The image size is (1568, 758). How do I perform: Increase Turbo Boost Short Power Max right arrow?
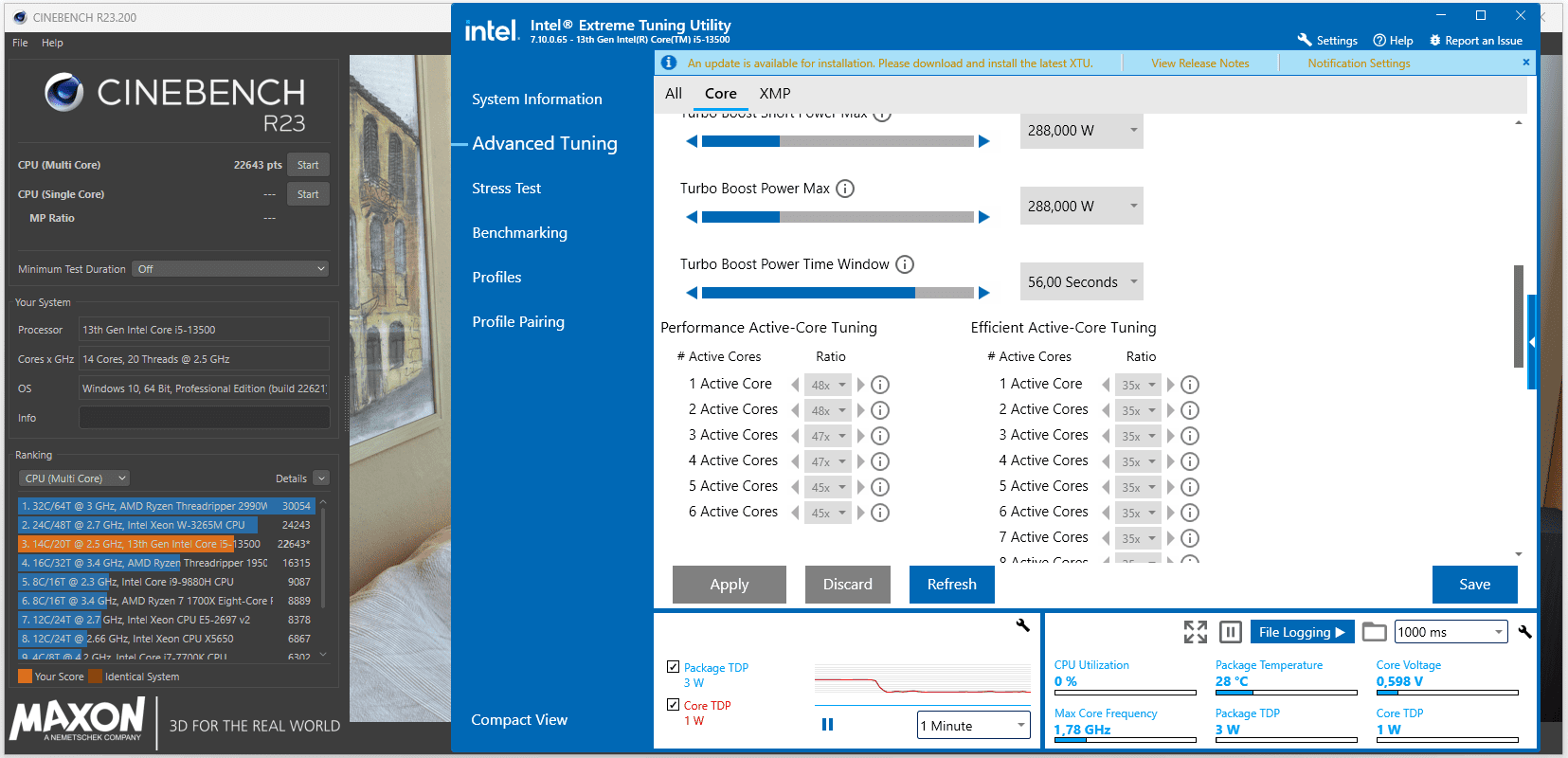984,141
